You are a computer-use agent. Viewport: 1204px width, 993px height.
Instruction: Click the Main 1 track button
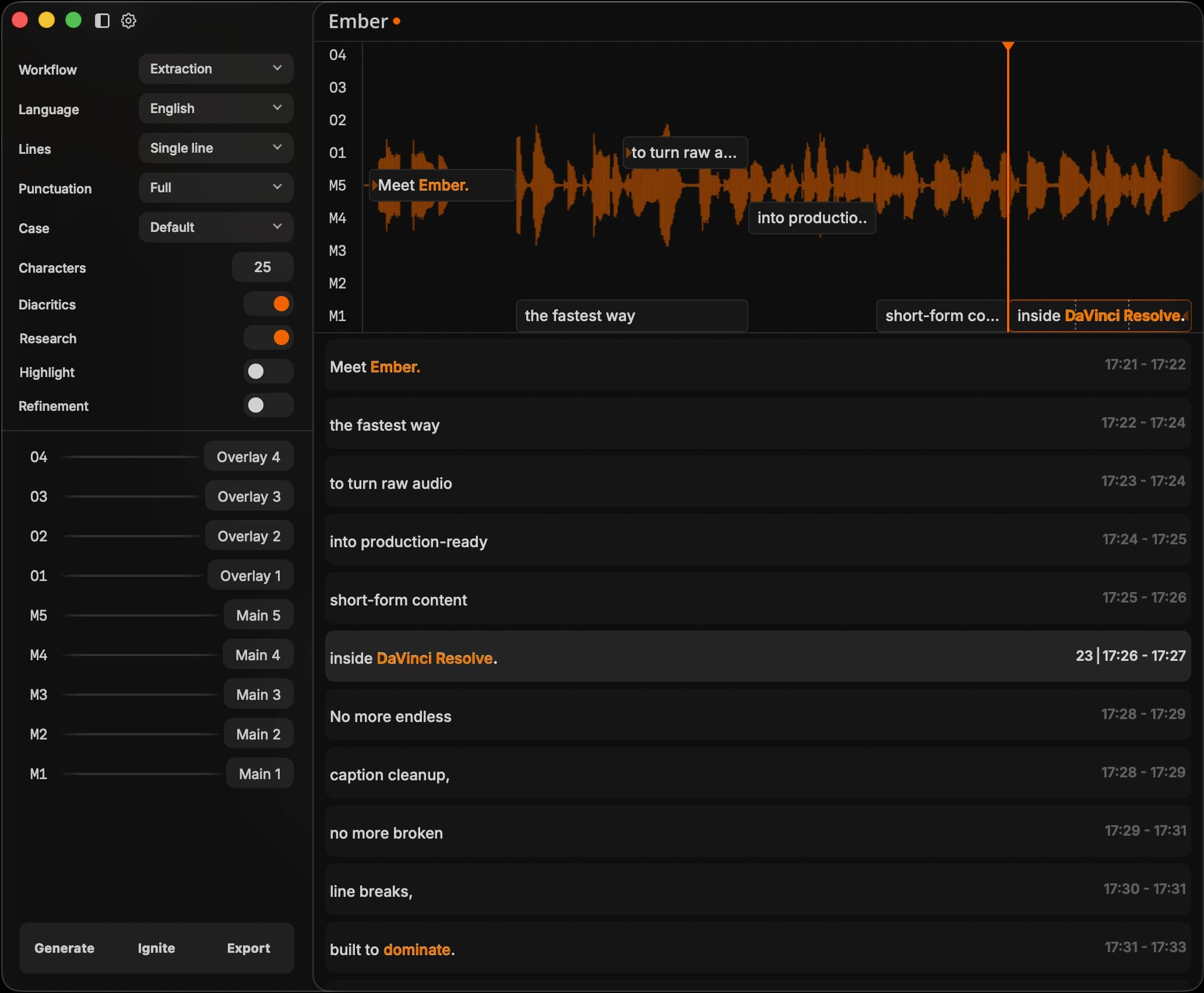[x=260, y=773]
